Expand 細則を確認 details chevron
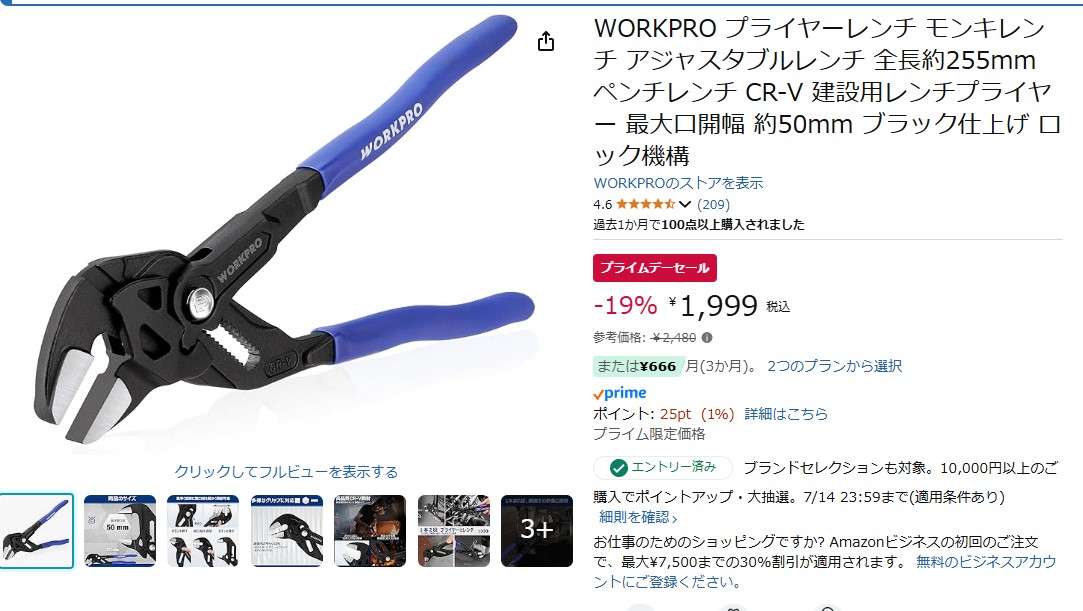 coord(674,518)
